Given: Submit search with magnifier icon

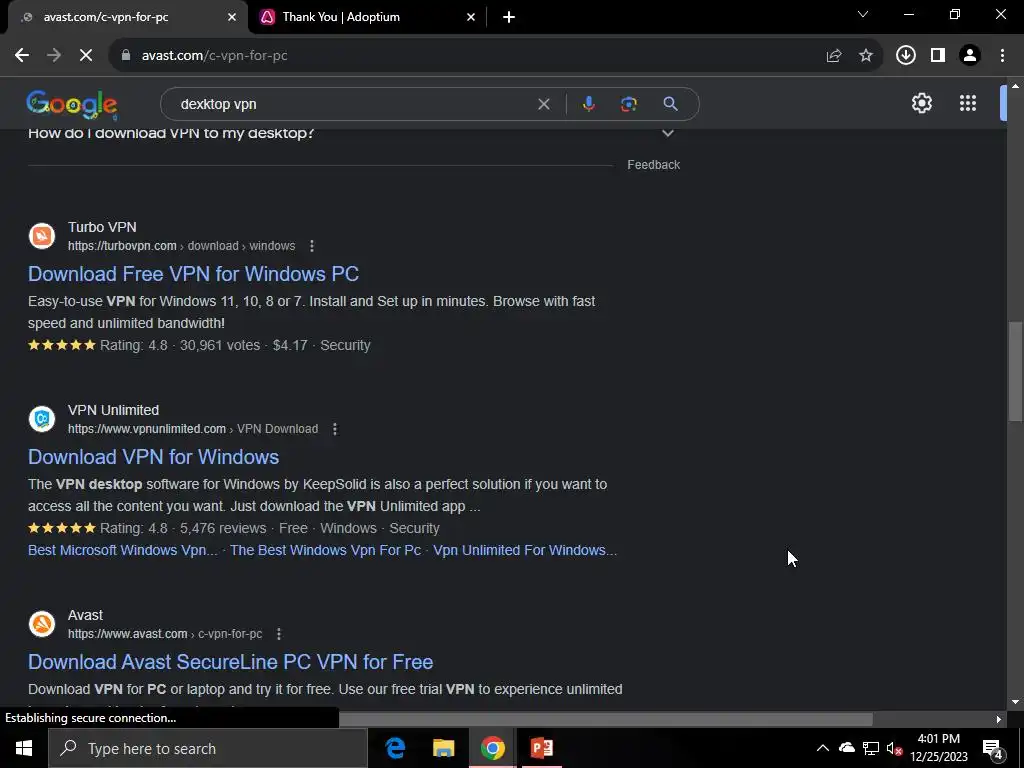Looking at the screenshot, I should coord(670,104).
